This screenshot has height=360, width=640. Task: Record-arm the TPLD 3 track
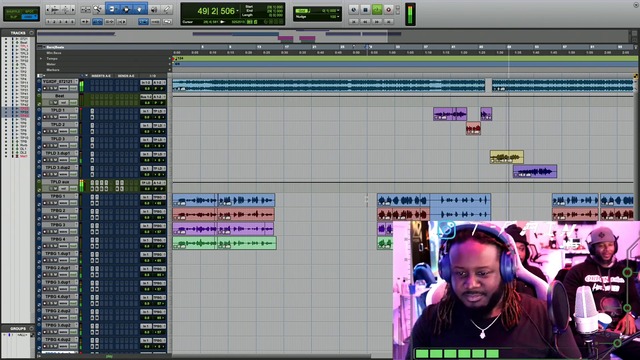[45, 145]
